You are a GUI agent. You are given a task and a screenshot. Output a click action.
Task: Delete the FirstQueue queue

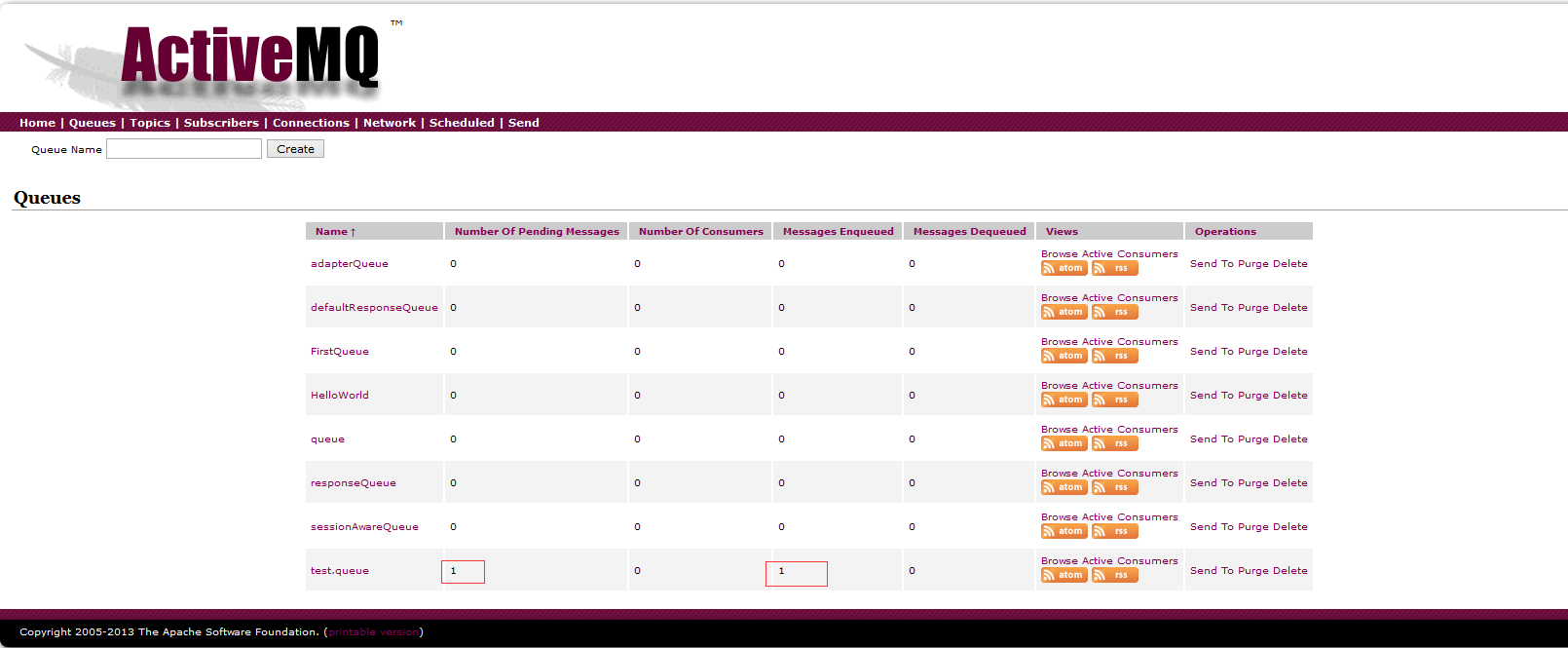point(1290,352)
